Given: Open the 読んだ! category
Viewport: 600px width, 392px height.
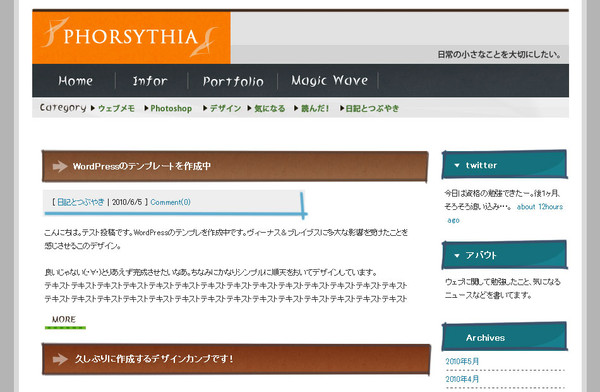Looking at the screenshot, I should tap(315, 108).
